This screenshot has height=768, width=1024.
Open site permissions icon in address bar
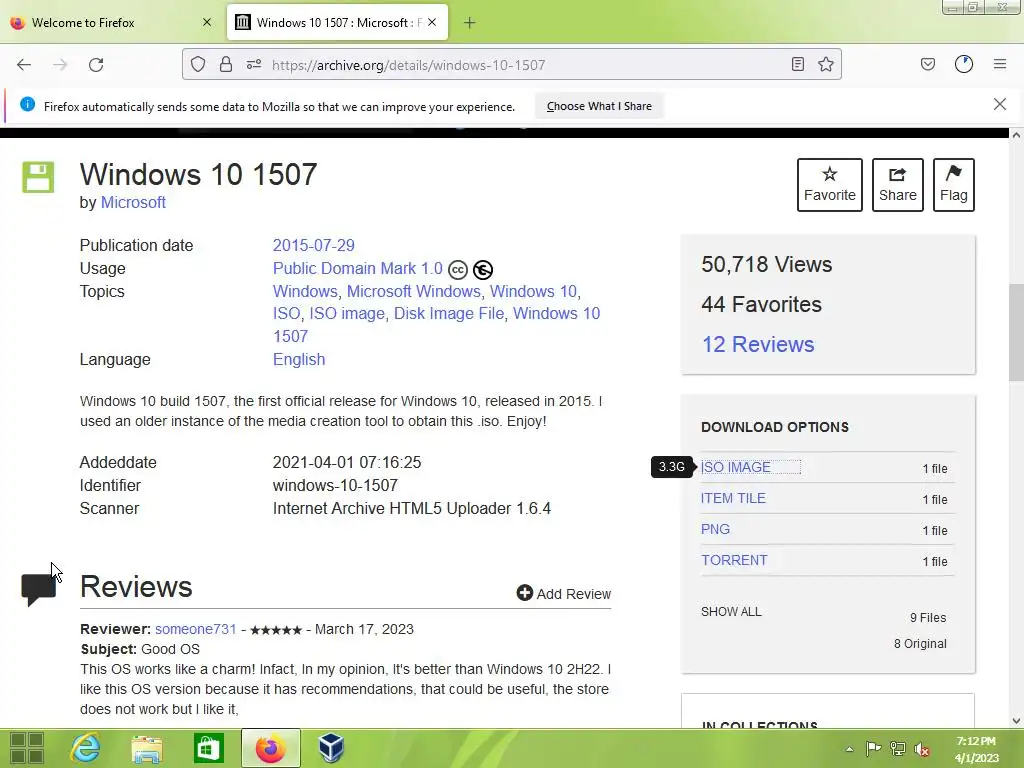point(254,64)
